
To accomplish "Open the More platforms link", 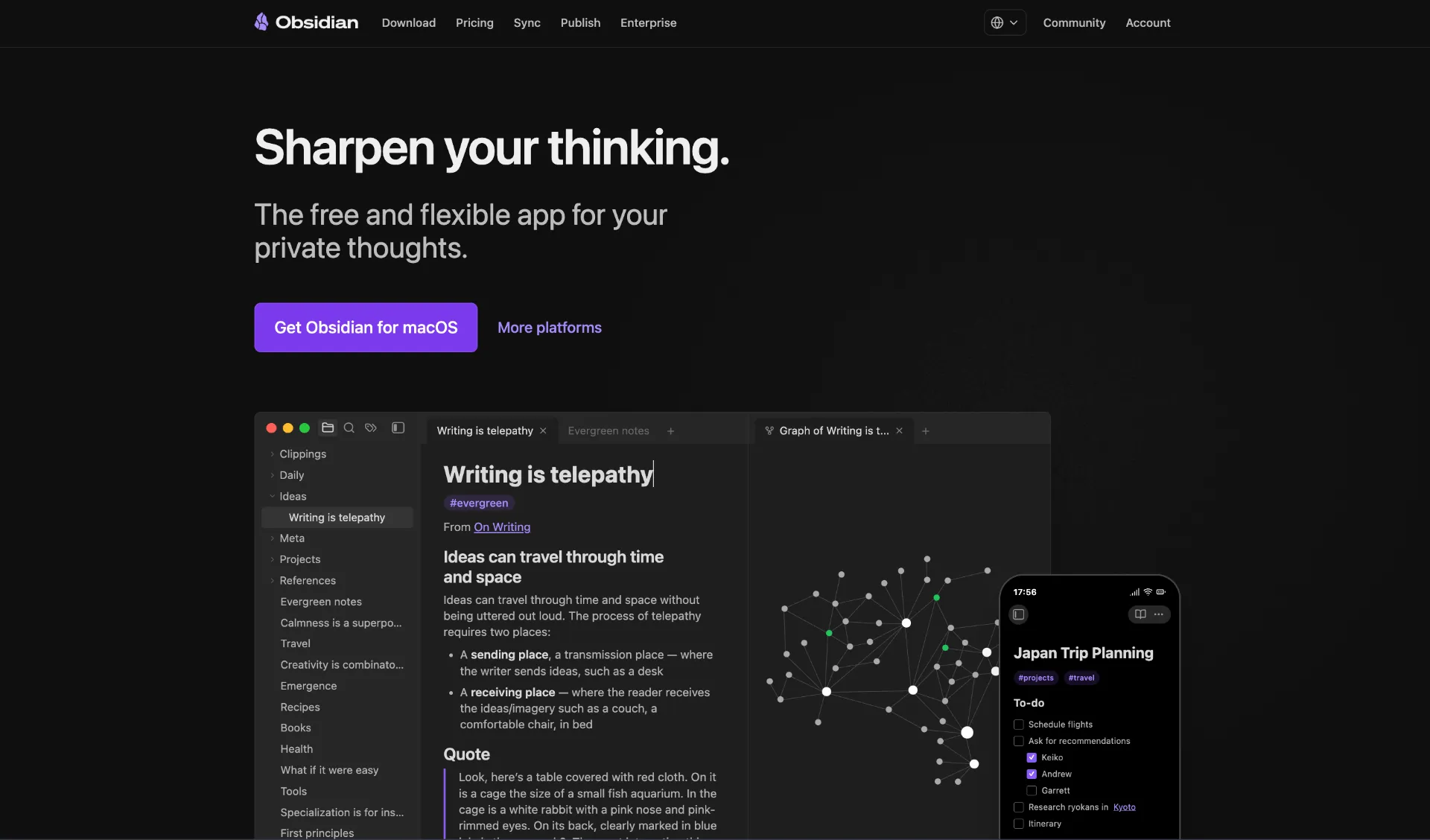I will pyautogui.click(x=550, y=328).
